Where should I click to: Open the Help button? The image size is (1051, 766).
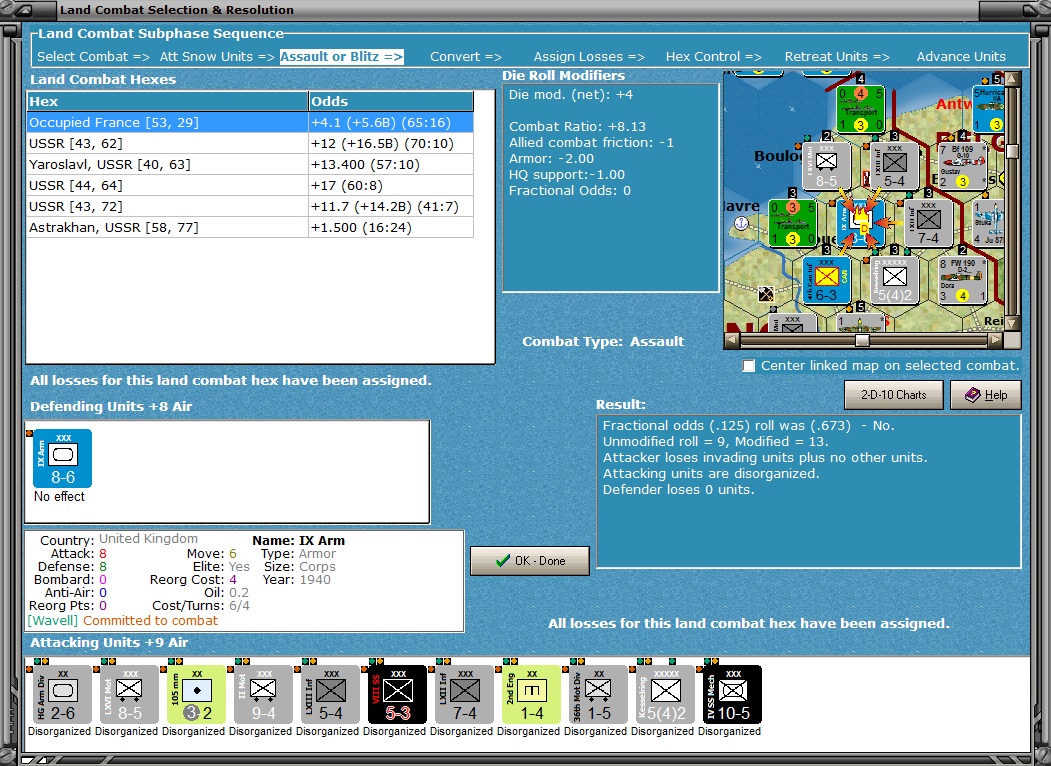(986, 395)
